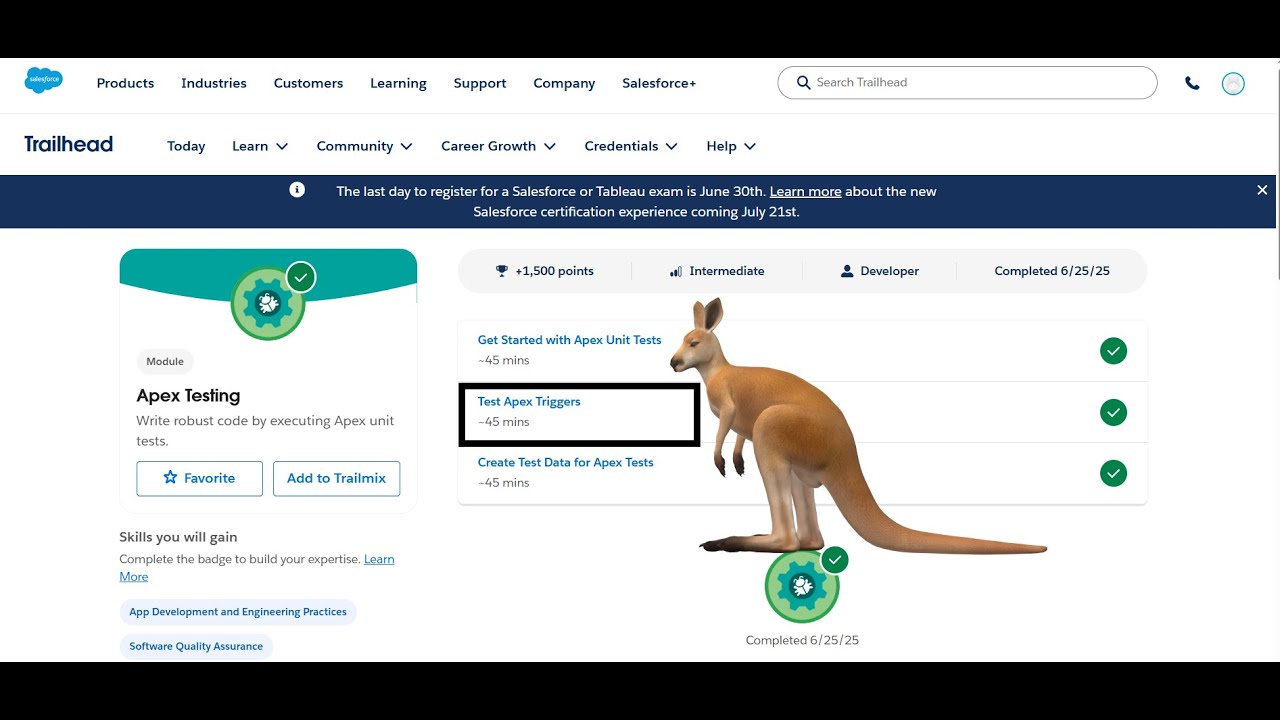Viewport: 1280px width, 720px height.
Task: Click the trophy points icon
Action: coord(502,271)
